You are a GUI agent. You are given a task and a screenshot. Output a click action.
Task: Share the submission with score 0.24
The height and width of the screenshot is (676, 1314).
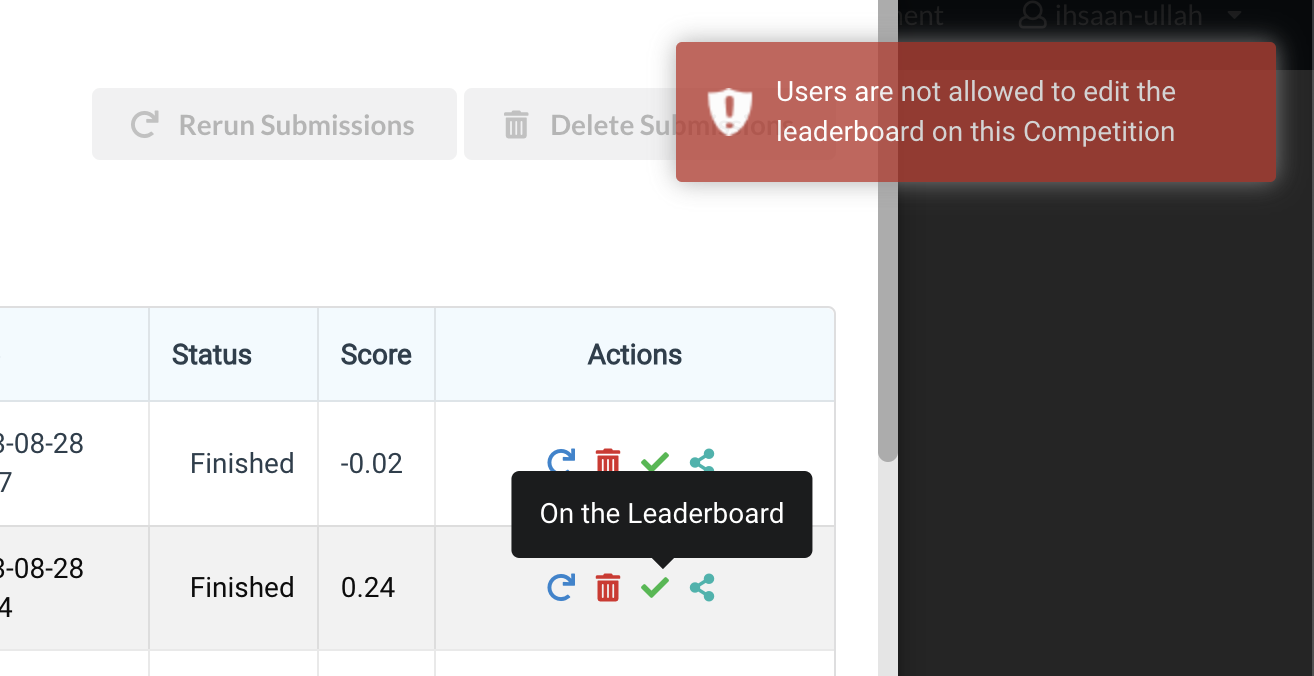[x=702, y=588]
